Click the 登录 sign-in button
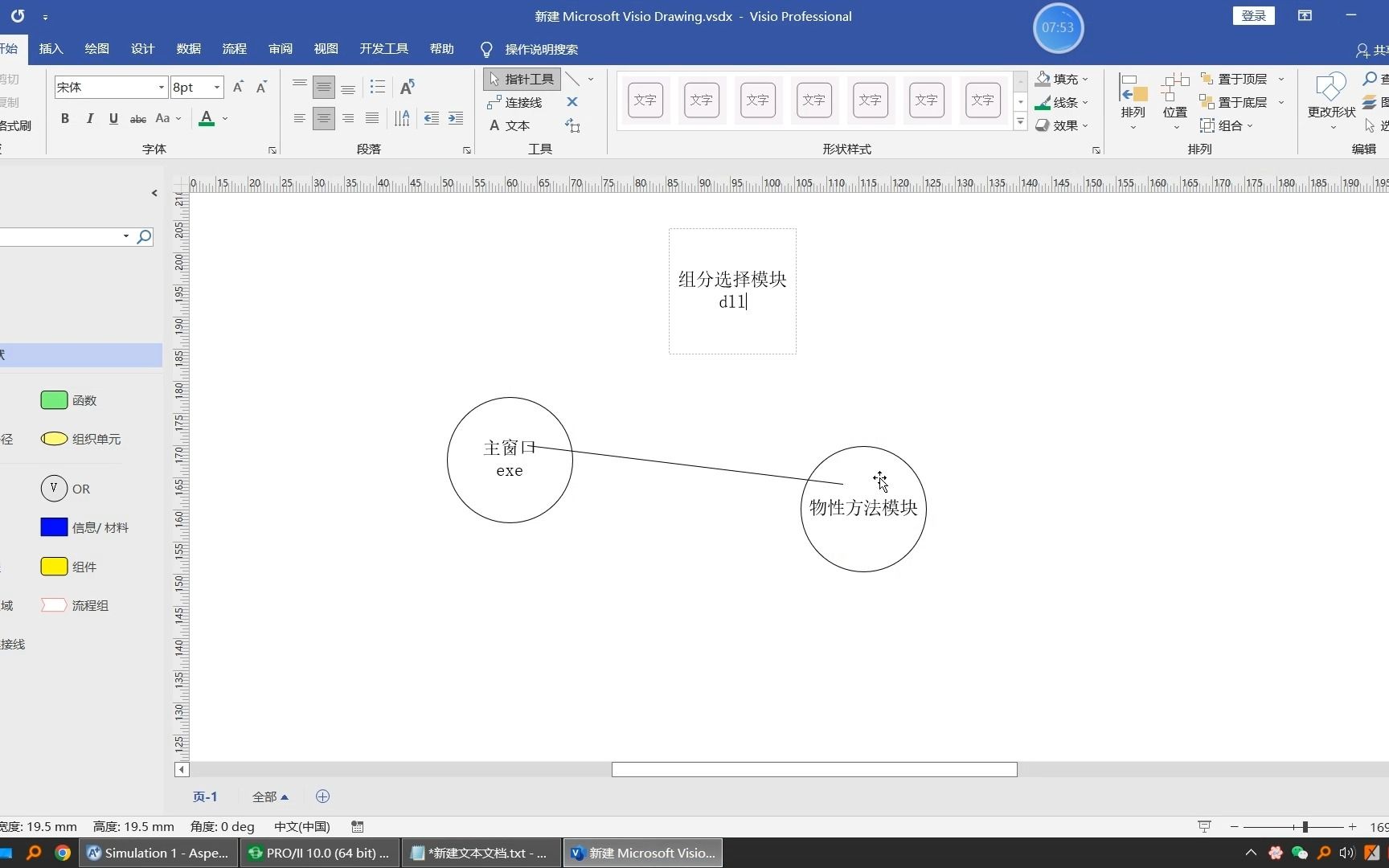The height and width of the screenshot is (868, 1389). (1253, 16)
